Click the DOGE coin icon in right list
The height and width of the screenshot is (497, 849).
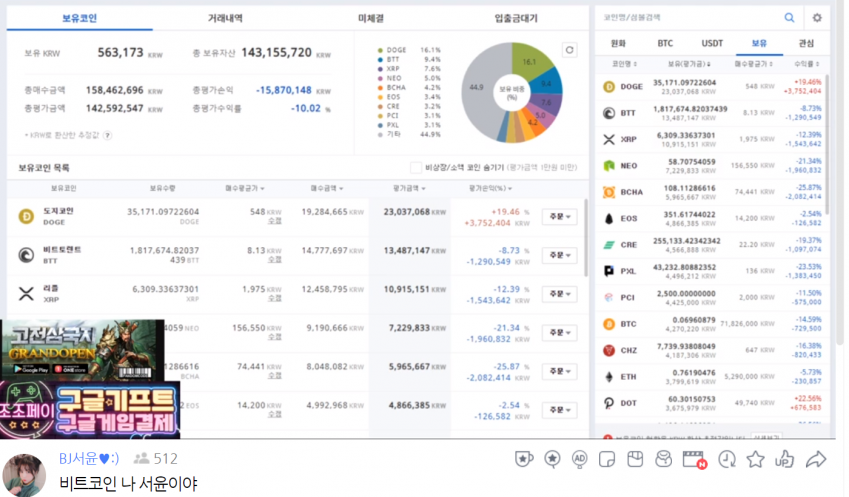(x=609, y=87)
